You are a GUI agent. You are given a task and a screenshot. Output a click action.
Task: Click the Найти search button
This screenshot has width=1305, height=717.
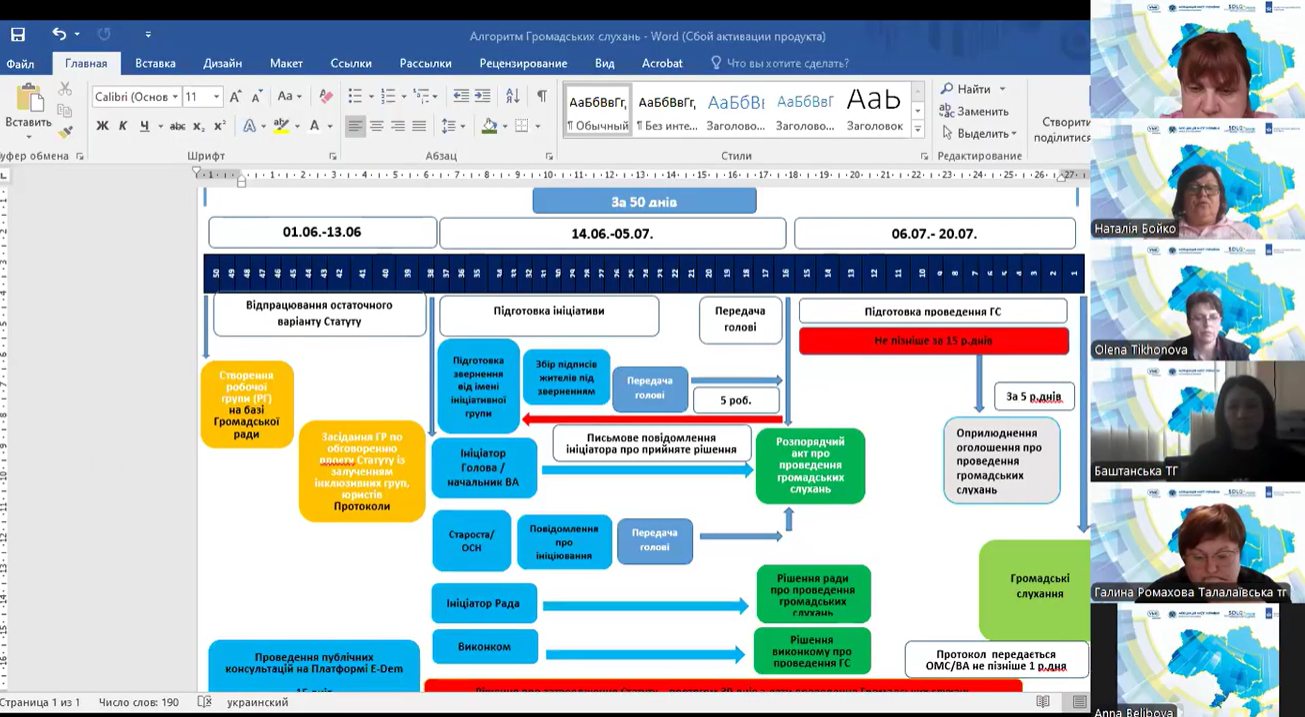(x=966, y=89)
